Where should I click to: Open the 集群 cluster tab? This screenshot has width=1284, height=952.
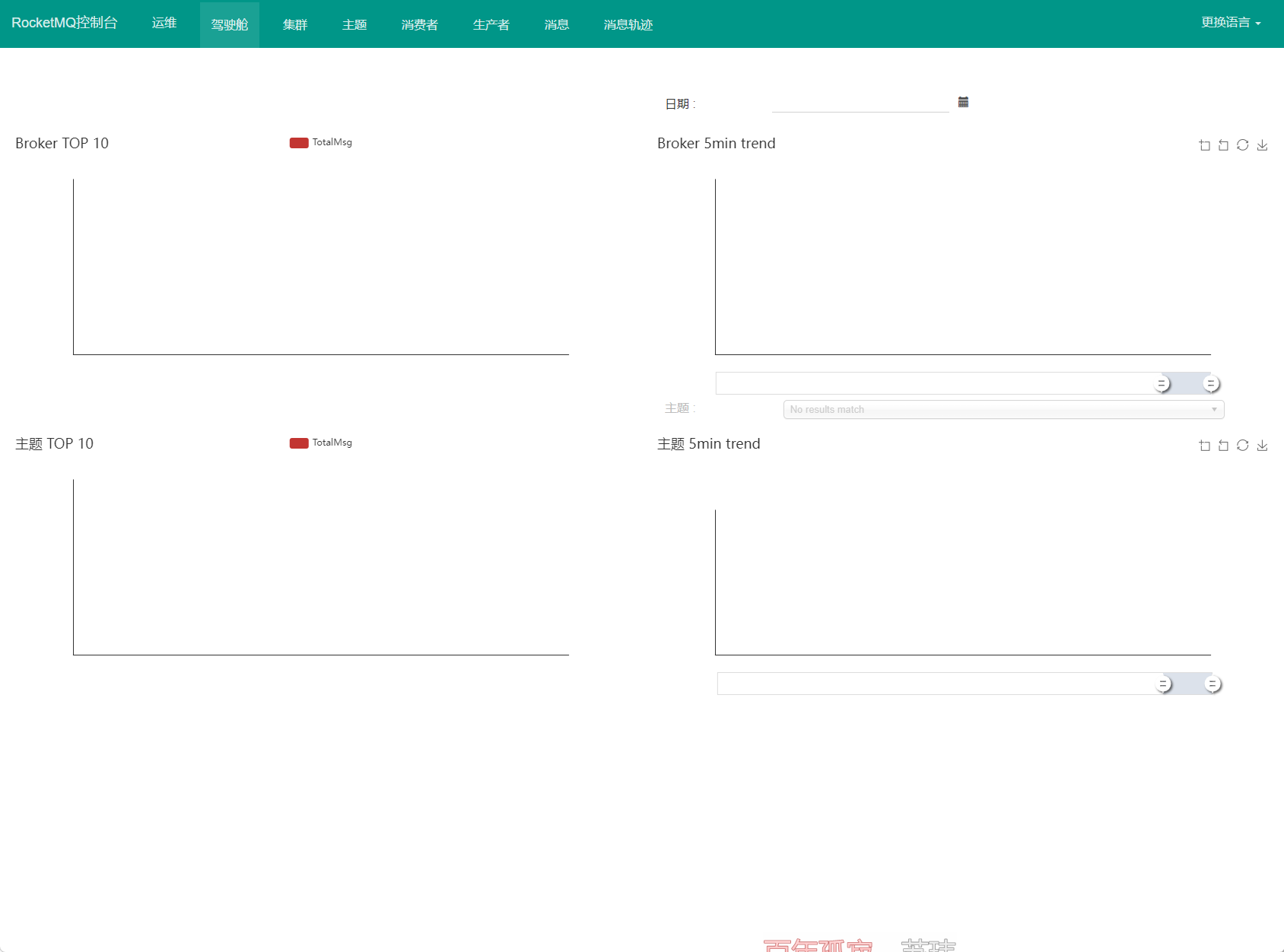click(295, 24)
